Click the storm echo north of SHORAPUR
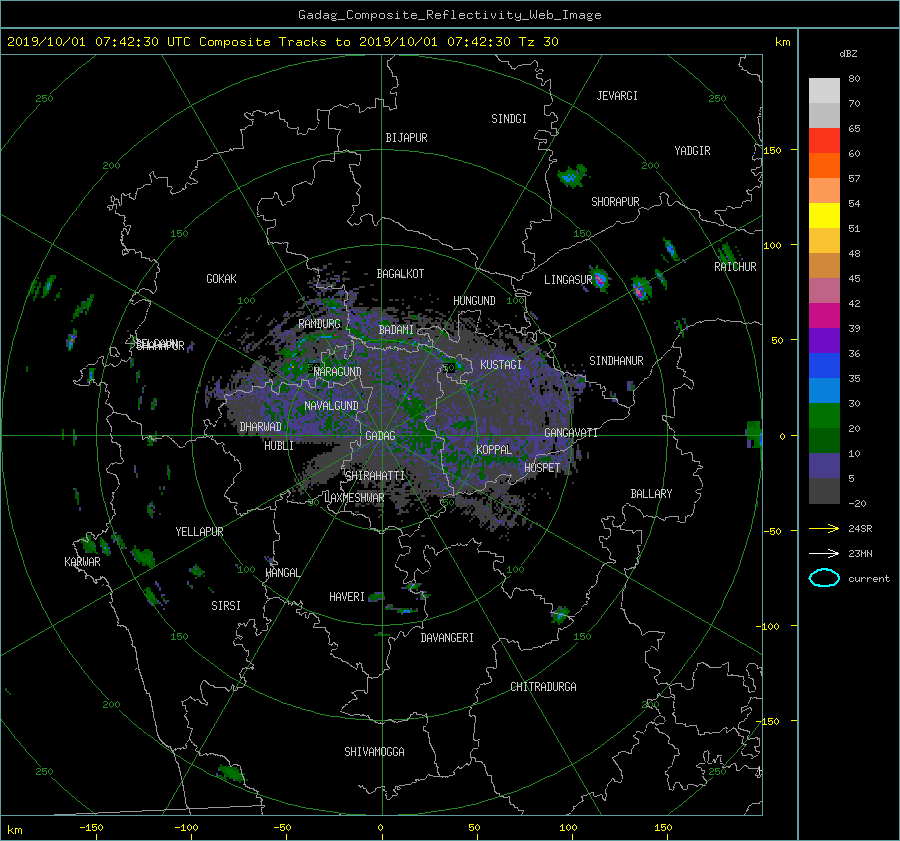Viewport: 900px width, 841px height. pos(572,176)
